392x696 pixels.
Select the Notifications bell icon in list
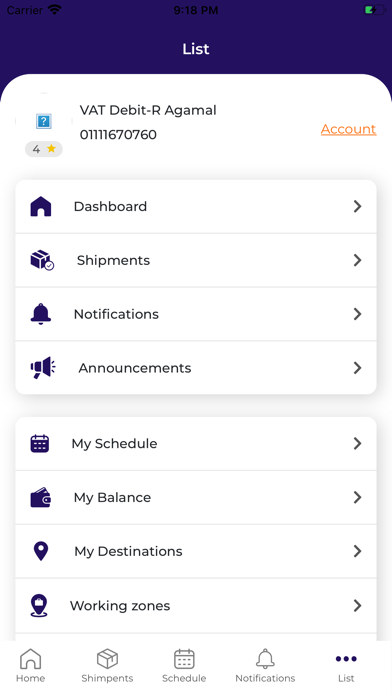(x=41, y=314)
